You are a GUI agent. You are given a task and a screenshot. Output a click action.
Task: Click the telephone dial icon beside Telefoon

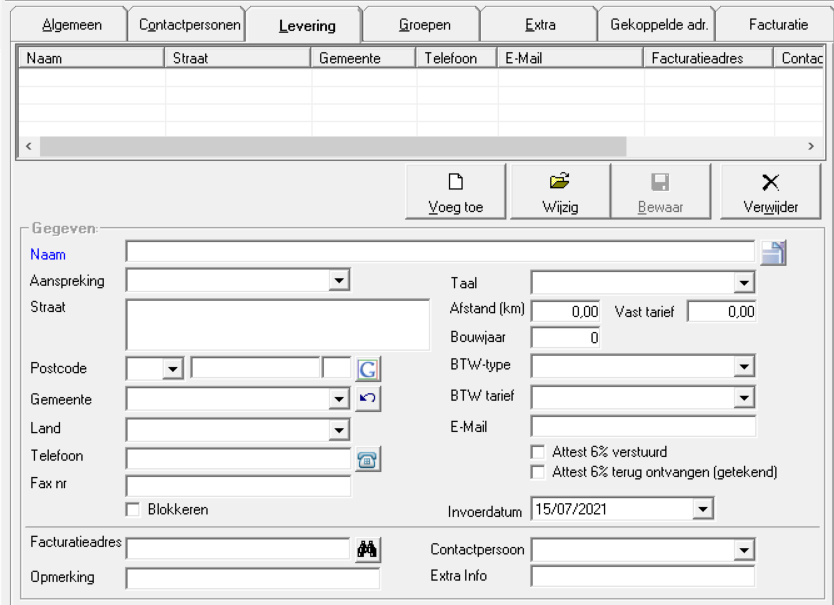[368, 460]
